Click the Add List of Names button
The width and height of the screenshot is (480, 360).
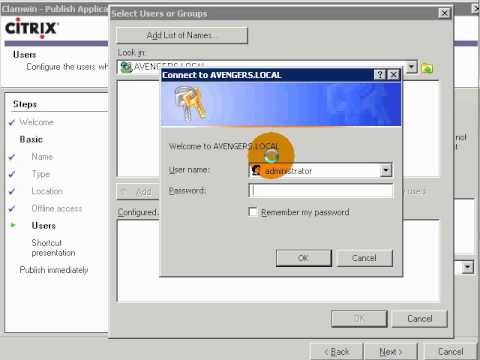pyautogui.click(x=182, y=35)
